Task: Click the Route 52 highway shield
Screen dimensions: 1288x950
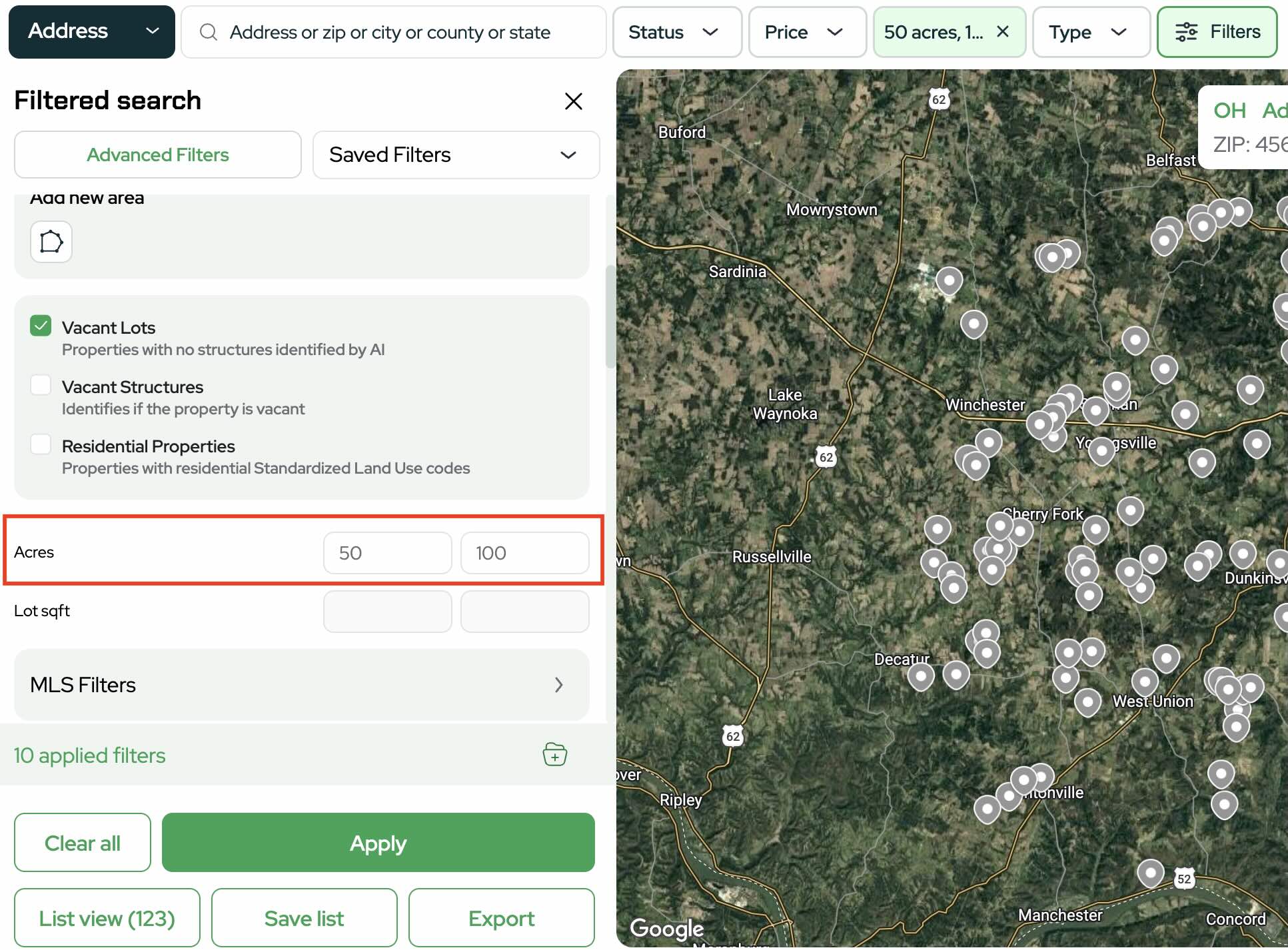Action: tap(1183, 878)
